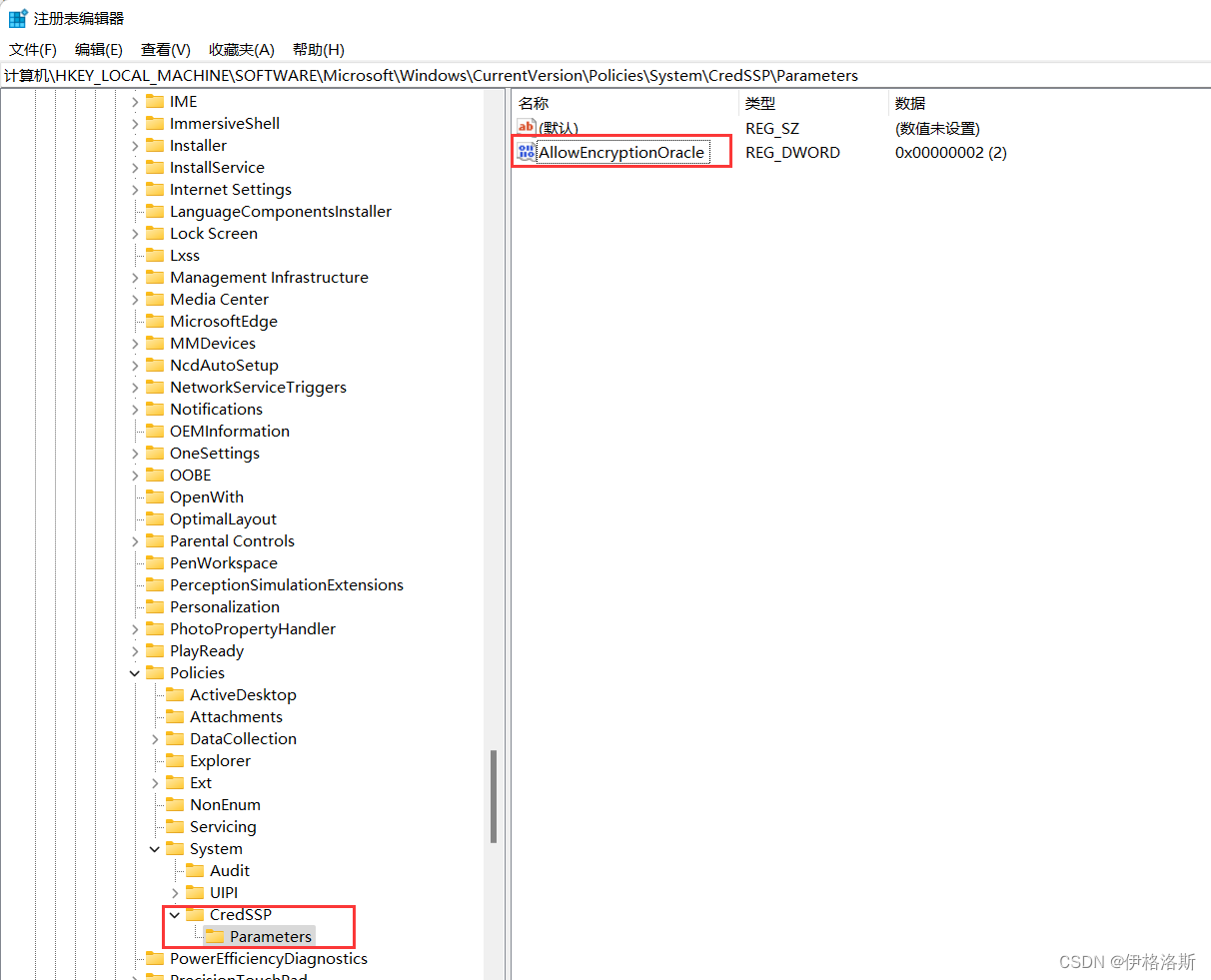Image resolution: width=1211 pixels, height=980 pixels.
Task: Expand the IME key
Action: pyautogui.click(x=135, y=102)
